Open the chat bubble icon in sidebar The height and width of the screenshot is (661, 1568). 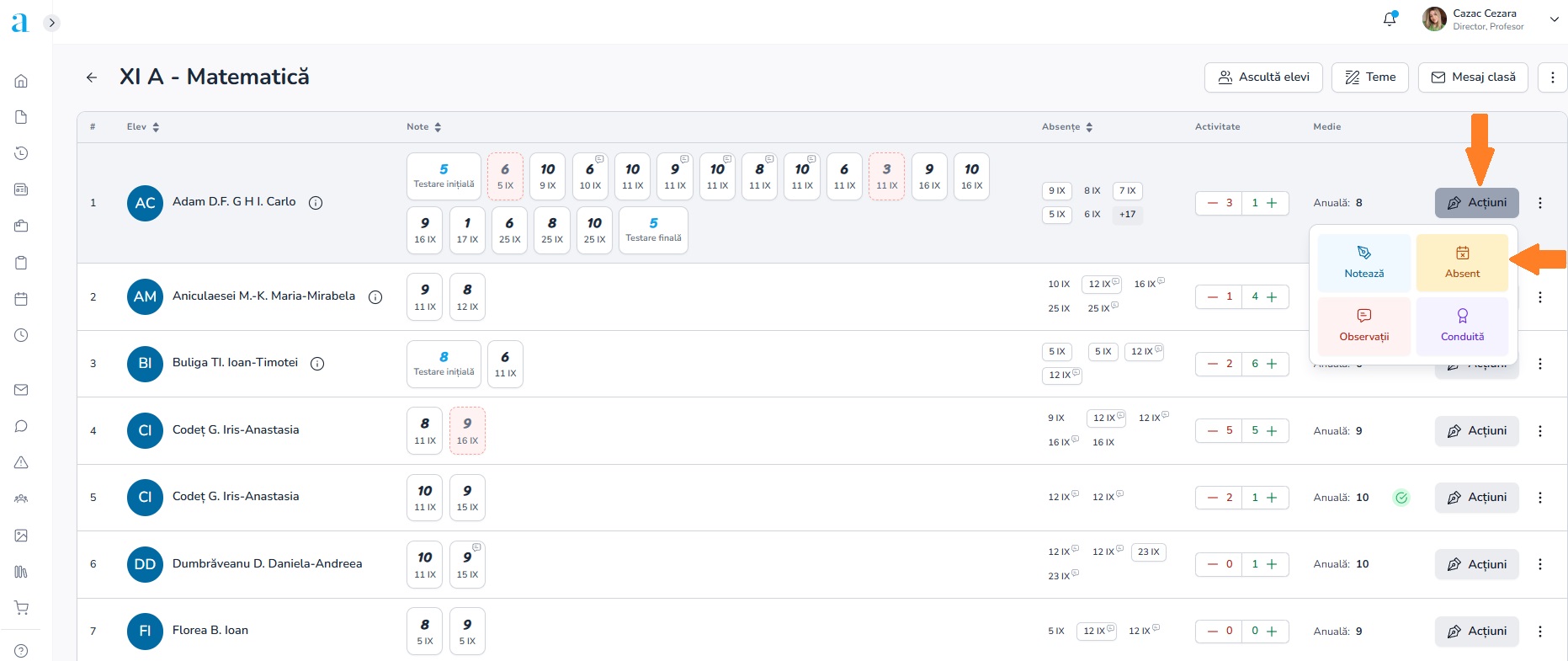pyautogui.click(x=22, y=426)
